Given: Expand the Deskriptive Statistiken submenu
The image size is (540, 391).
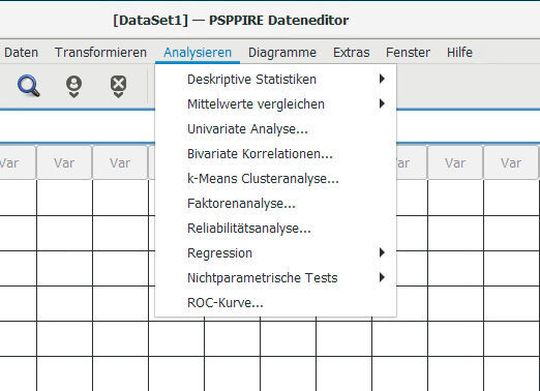Looking at the screenshot, I should pyautogui.click(x=276, y=79).
